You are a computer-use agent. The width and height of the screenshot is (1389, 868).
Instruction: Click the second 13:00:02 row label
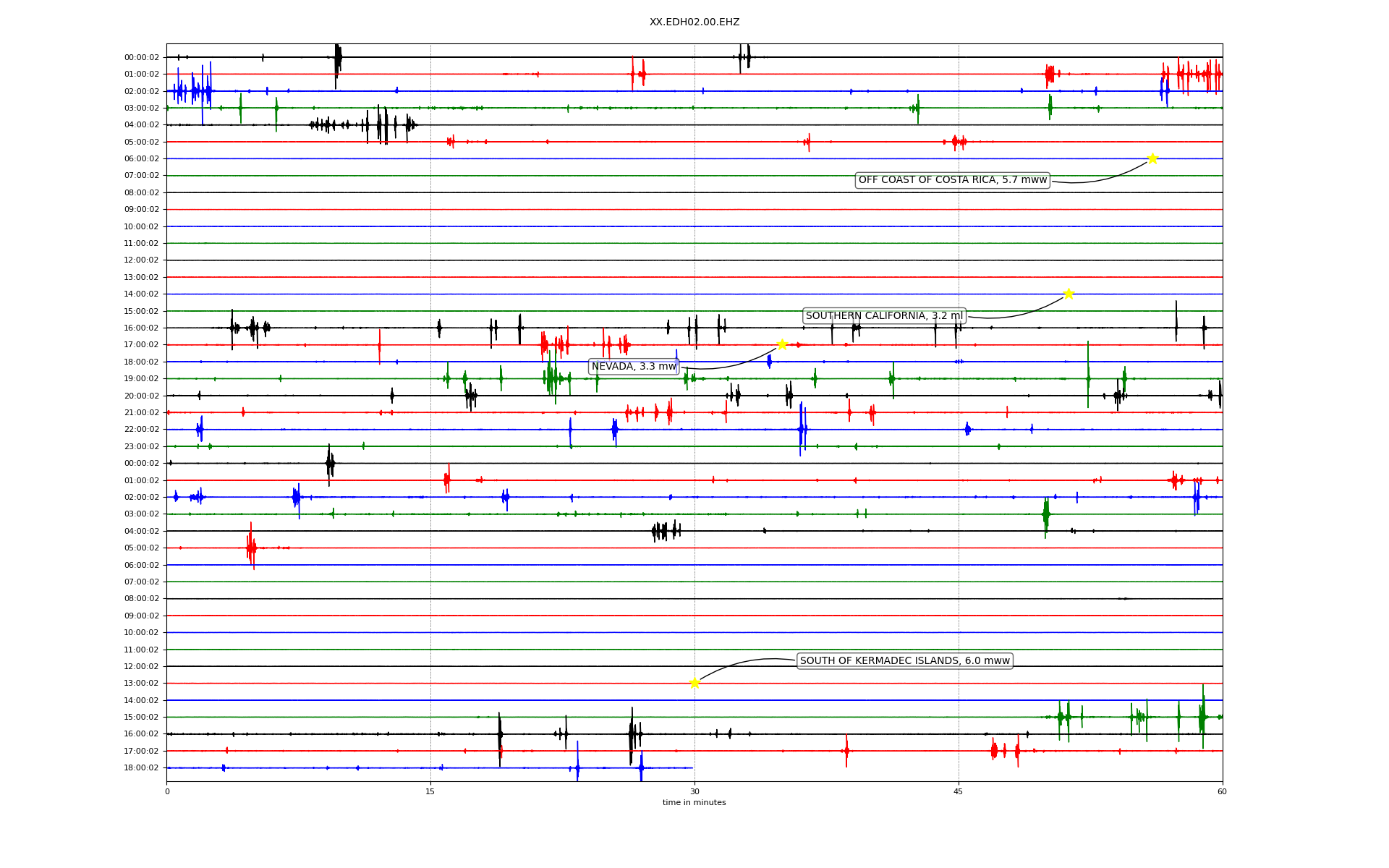(x=141, y=683)
